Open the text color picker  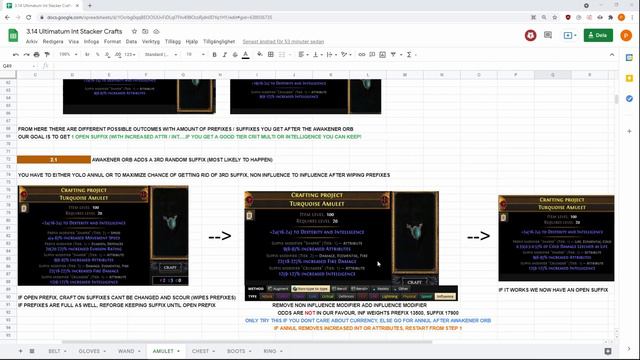pyautogui.click(x=245, y=54)
